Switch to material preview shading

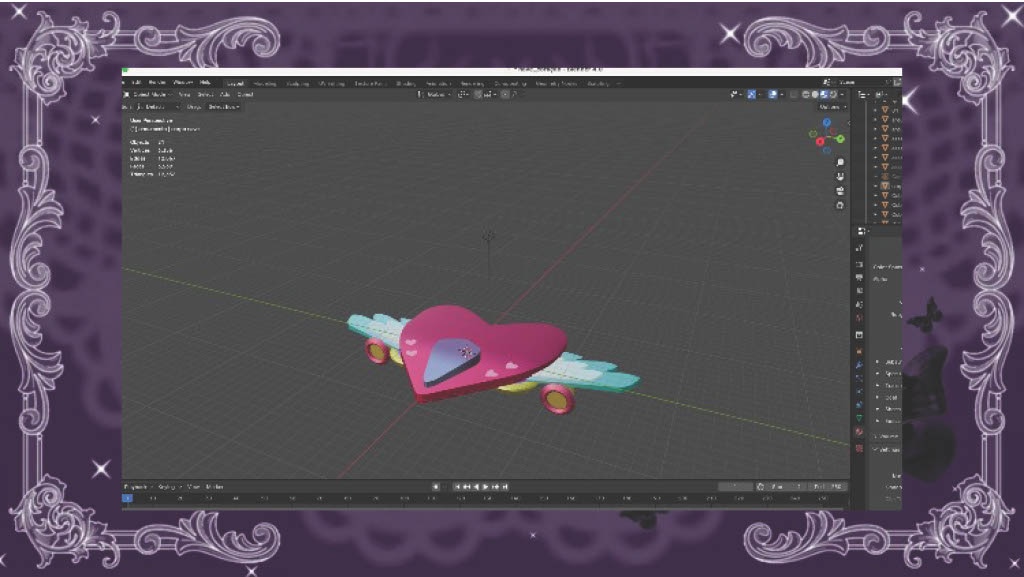(x=824, y=95)
